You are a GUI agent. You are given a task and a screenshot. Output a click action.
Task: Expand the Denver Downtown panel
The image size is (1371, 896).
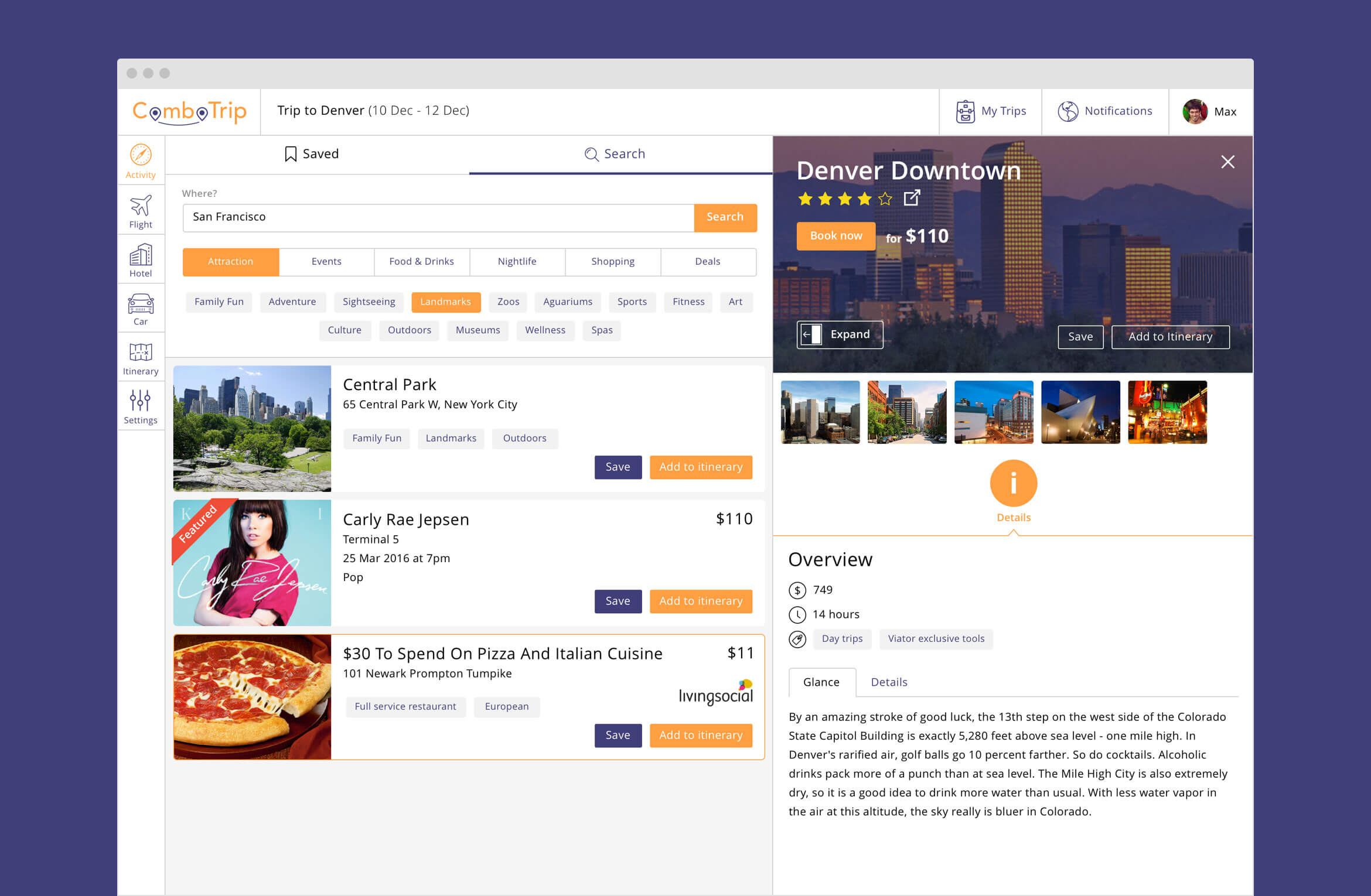[x=840, y=334]
